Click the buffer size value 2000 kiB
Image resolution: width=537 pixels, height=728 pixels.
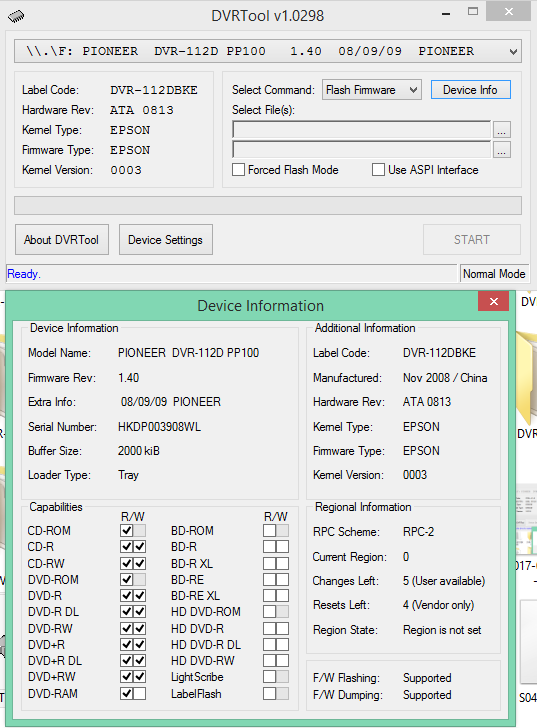click(139, 451)
